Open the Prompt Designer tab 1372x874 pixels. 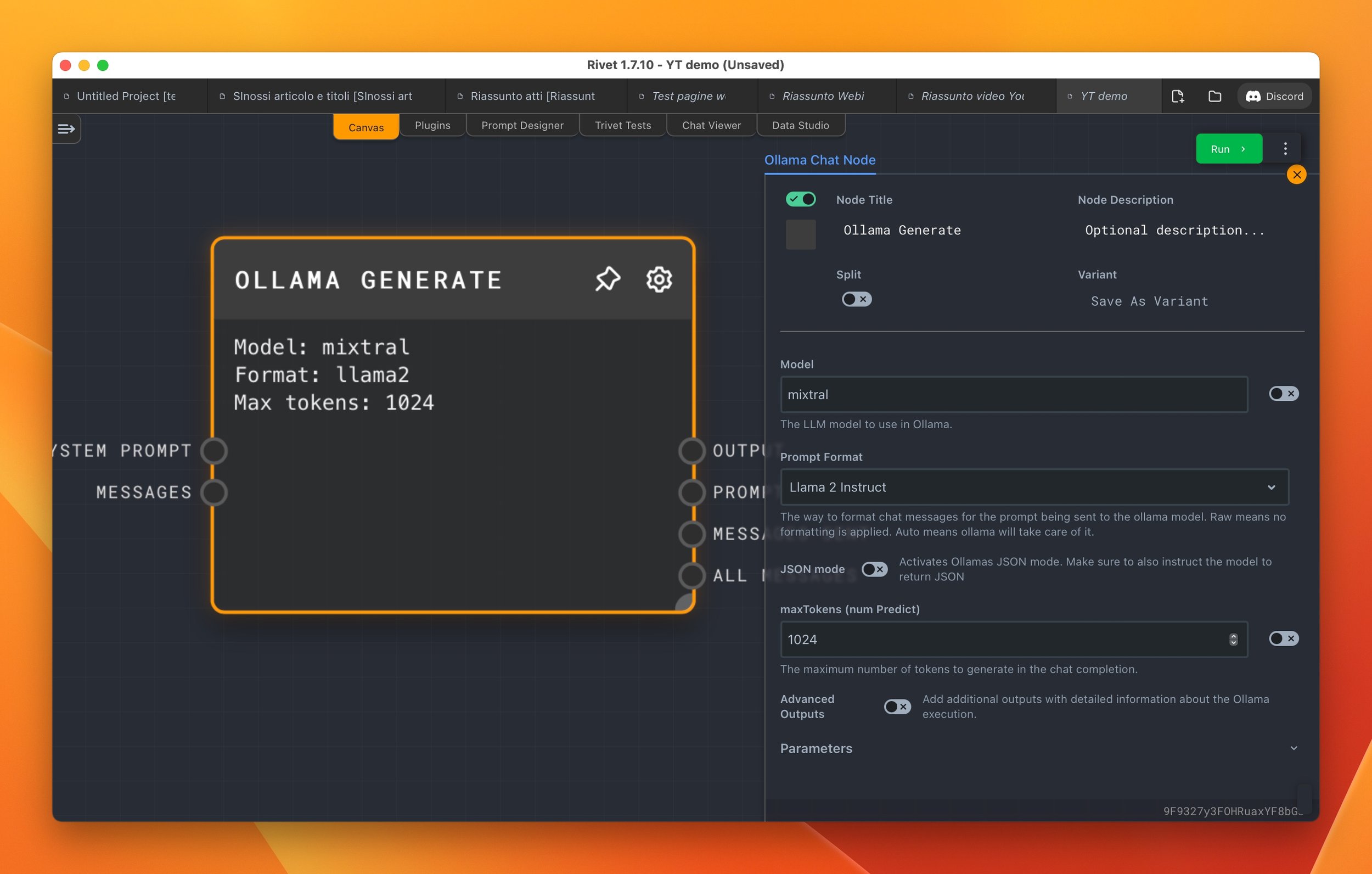522,125
